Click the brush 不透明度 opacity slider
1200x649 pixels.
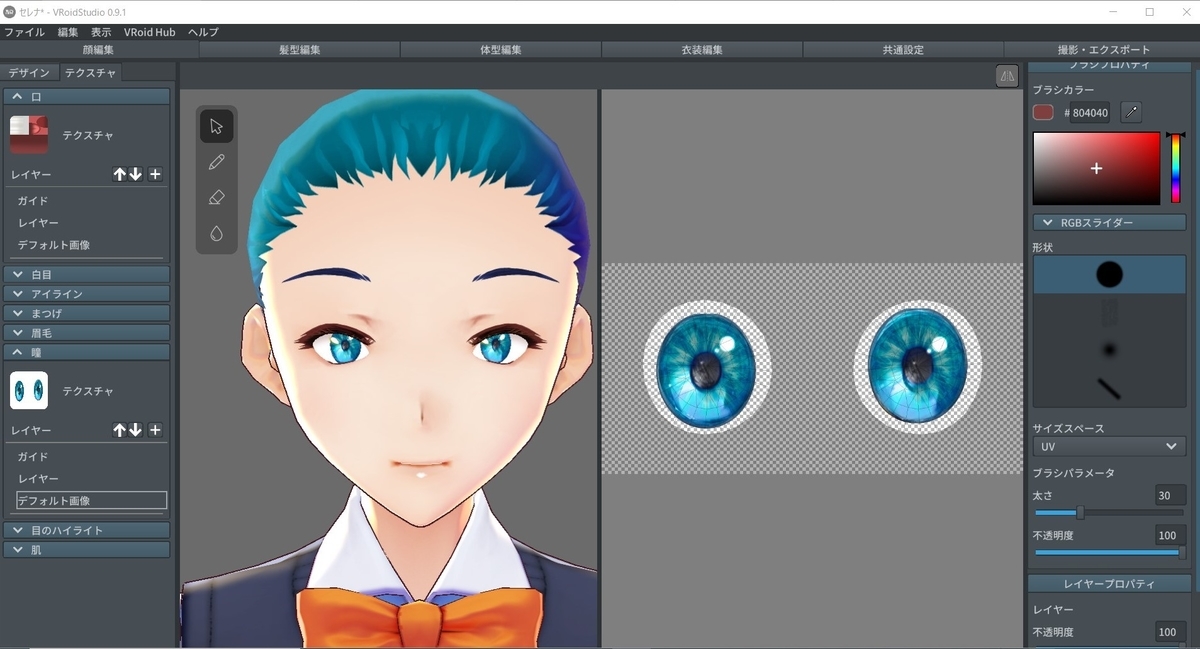[x=1109, y=552]
